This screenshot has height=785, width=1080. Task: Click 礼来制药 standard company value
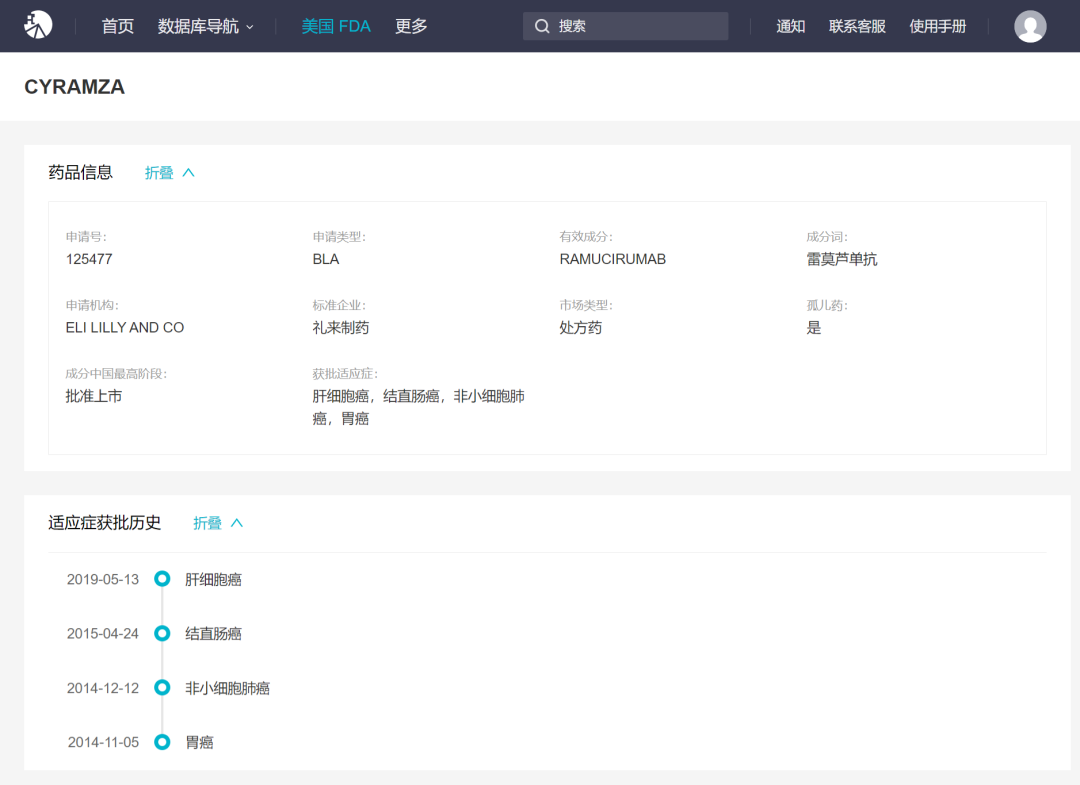[x=341, y=328]
